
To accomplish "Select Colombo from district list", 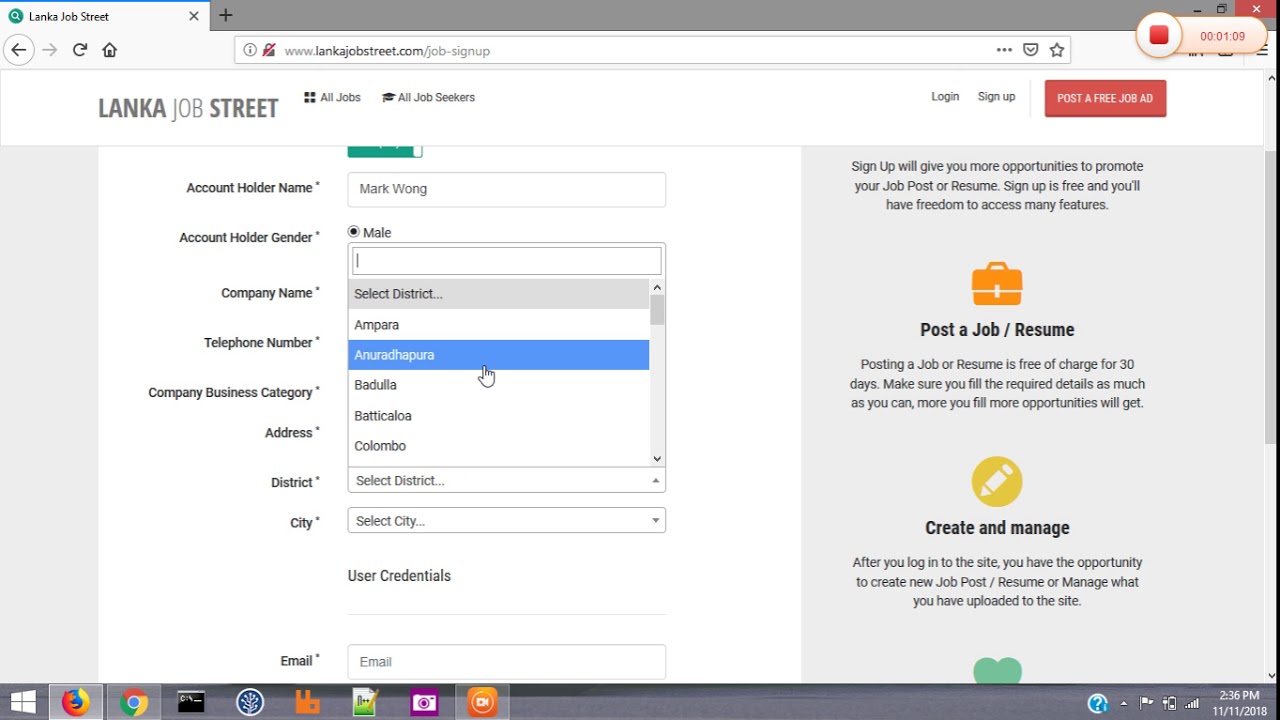I will pyautogui.click(x=499, y=446).
